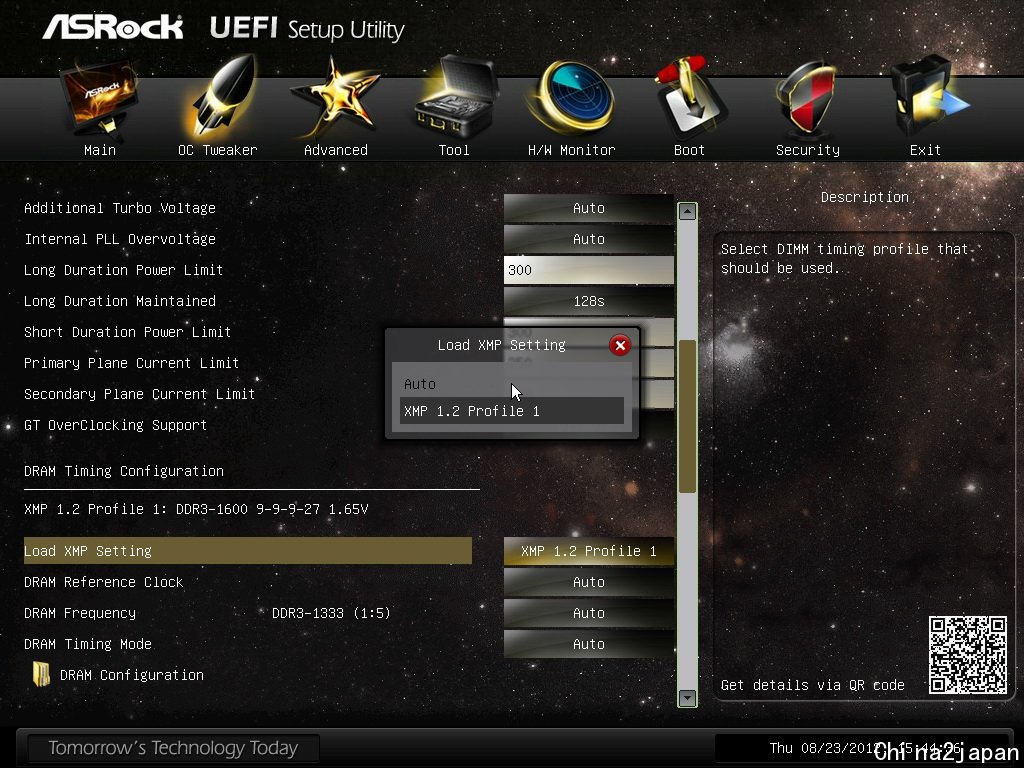Image resolution: width=1024 pixels, height=768 pixels.
Task: Switch to the Security tab label
Action: point(808,150)
